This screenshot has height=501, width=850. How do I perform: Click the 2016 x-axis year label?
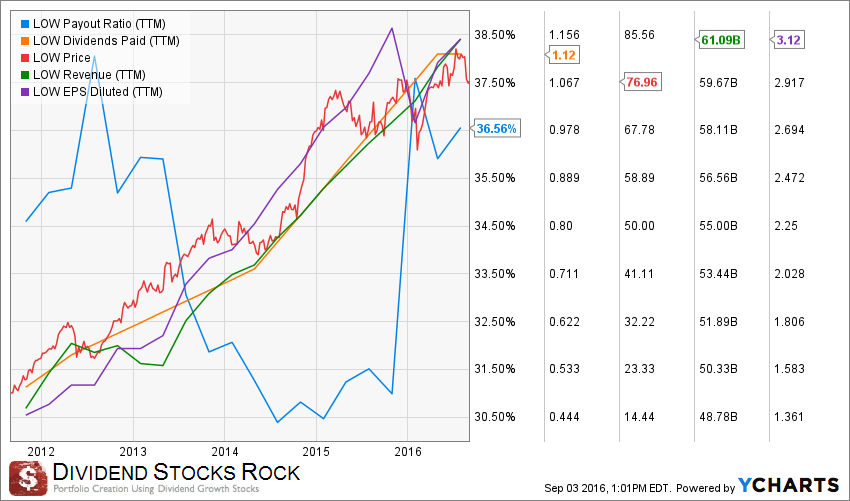pyautogui.click(x=408, y=452)
